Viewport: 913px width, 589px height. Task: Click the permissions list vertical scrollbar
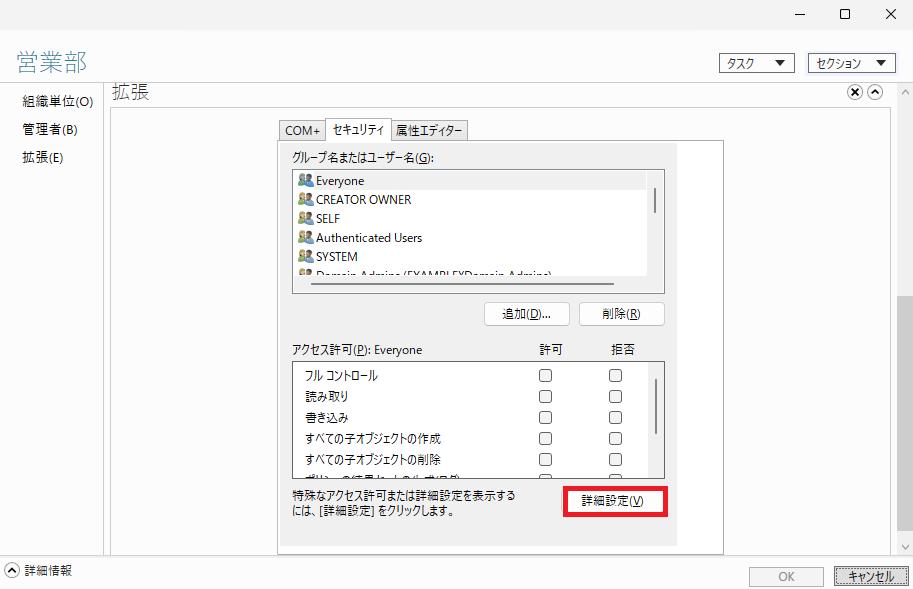(x=656, y=406)
